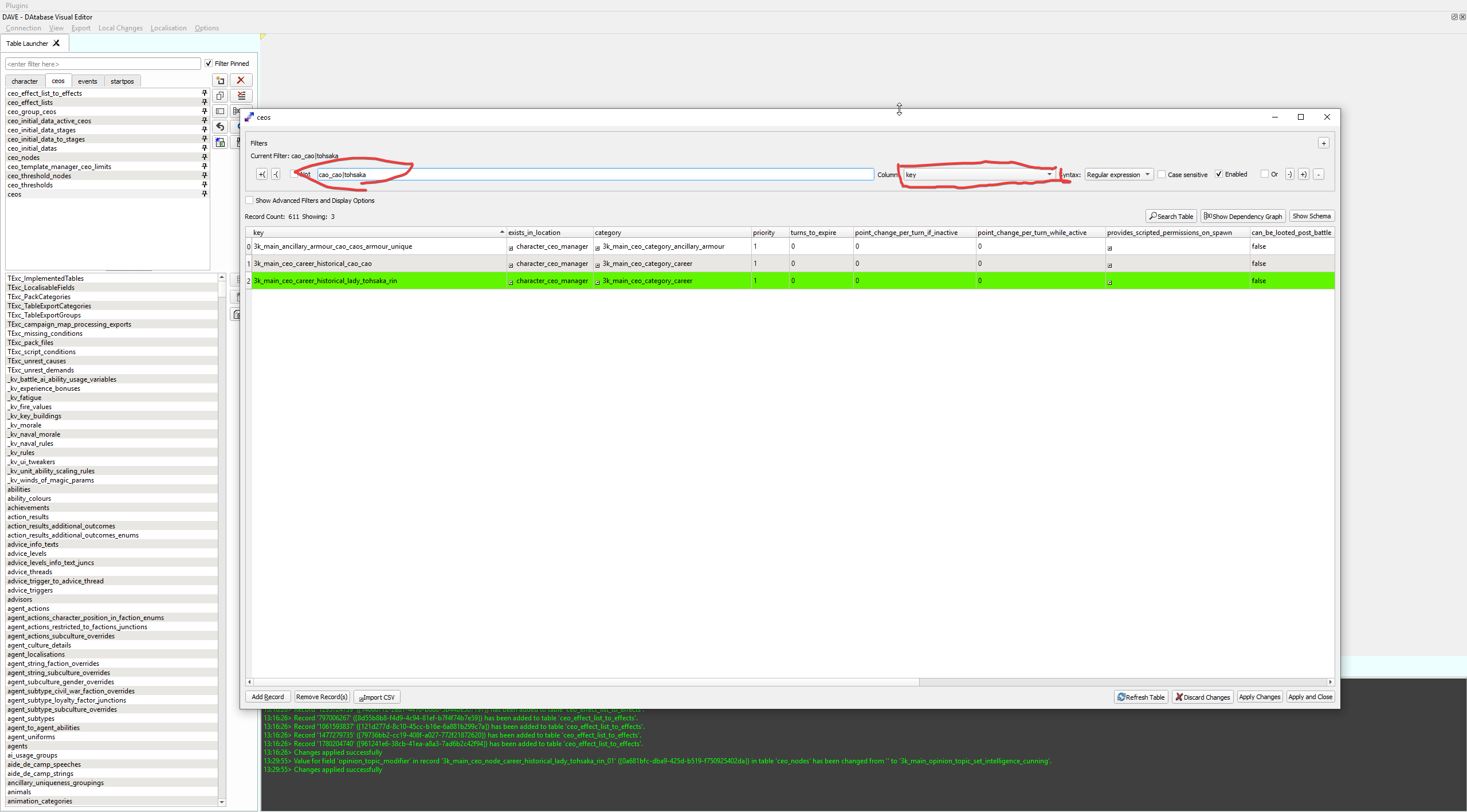1467x812 pixels.
Task: Click the table's horizontal scrollbar
Action: (585, 682)
